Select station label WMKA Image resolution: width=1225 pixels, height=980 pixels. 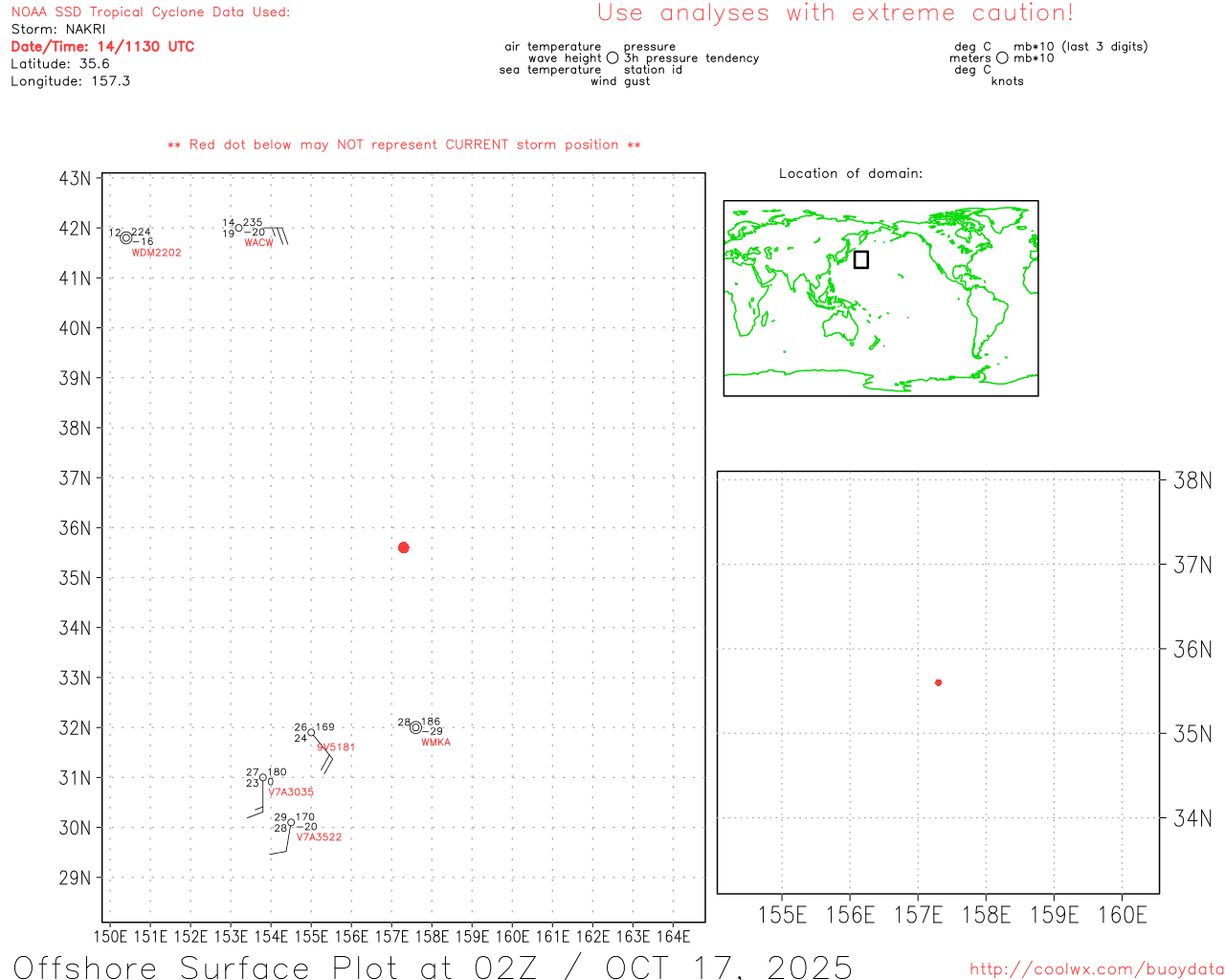[x=435, y=743]
